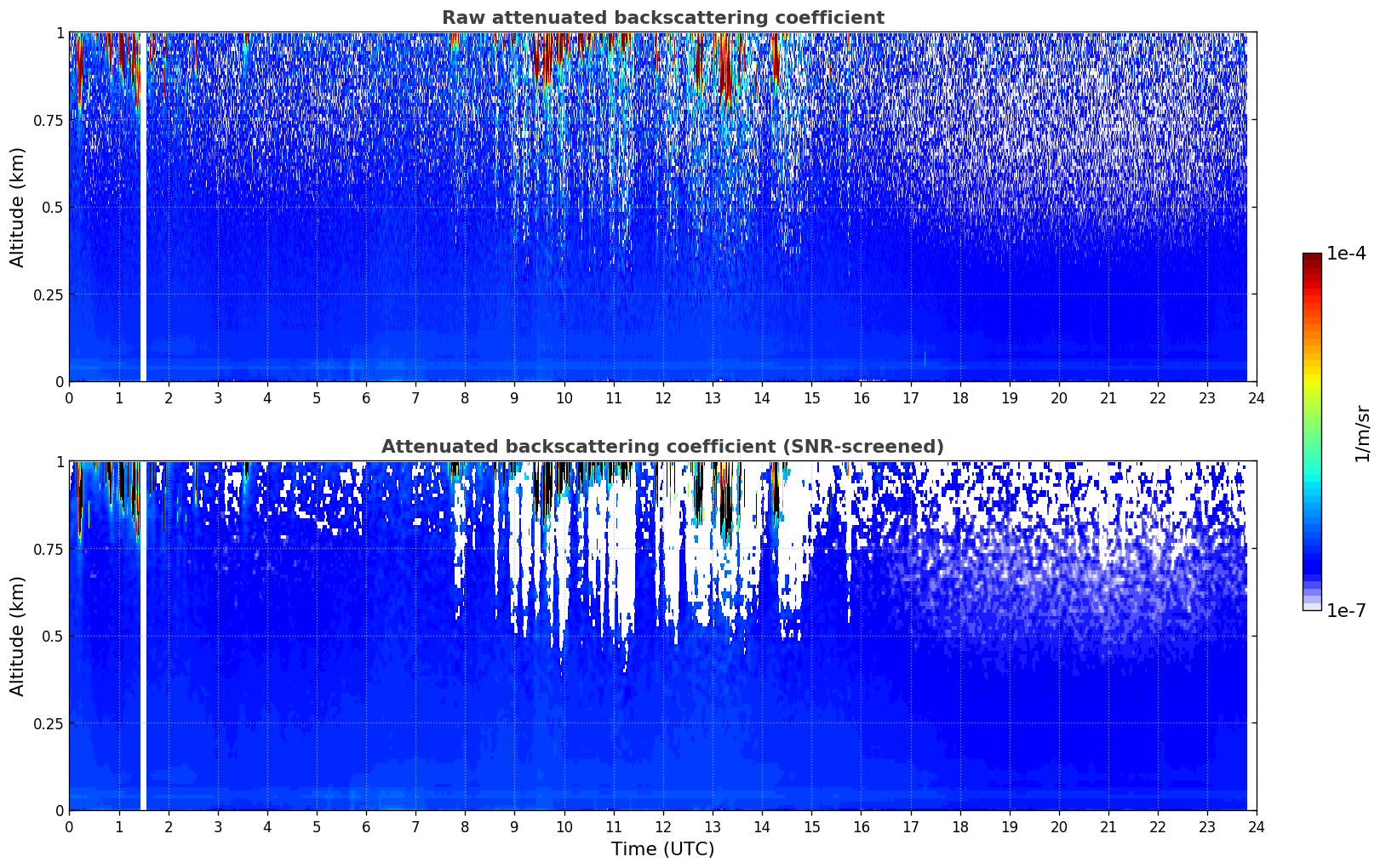The image size is (1380, 868).
Task: Click time tick '2' under SNR-screened plot
Action: click(x=169, y=826)
